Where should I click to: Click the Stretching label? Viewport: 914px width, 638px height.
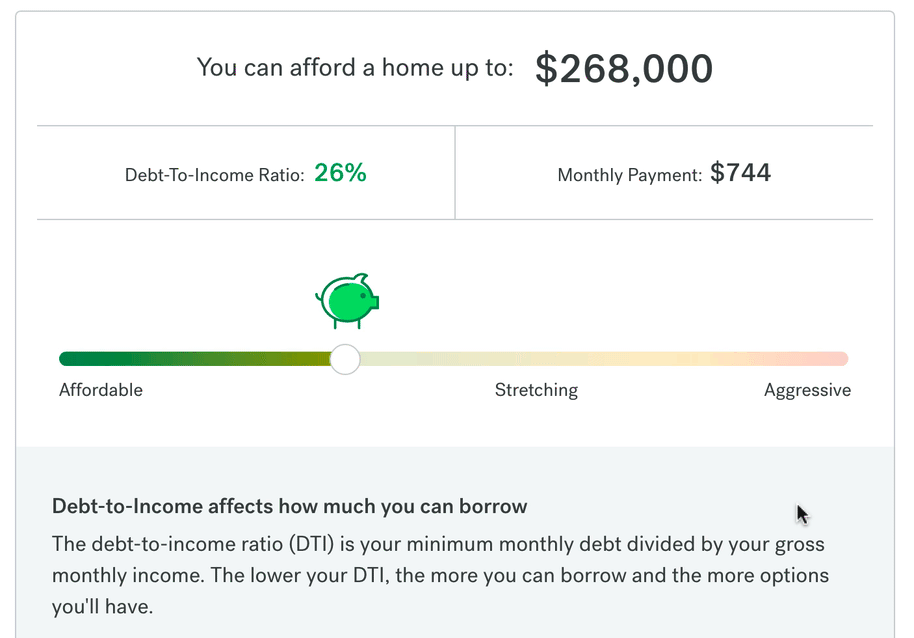[536, 390]
